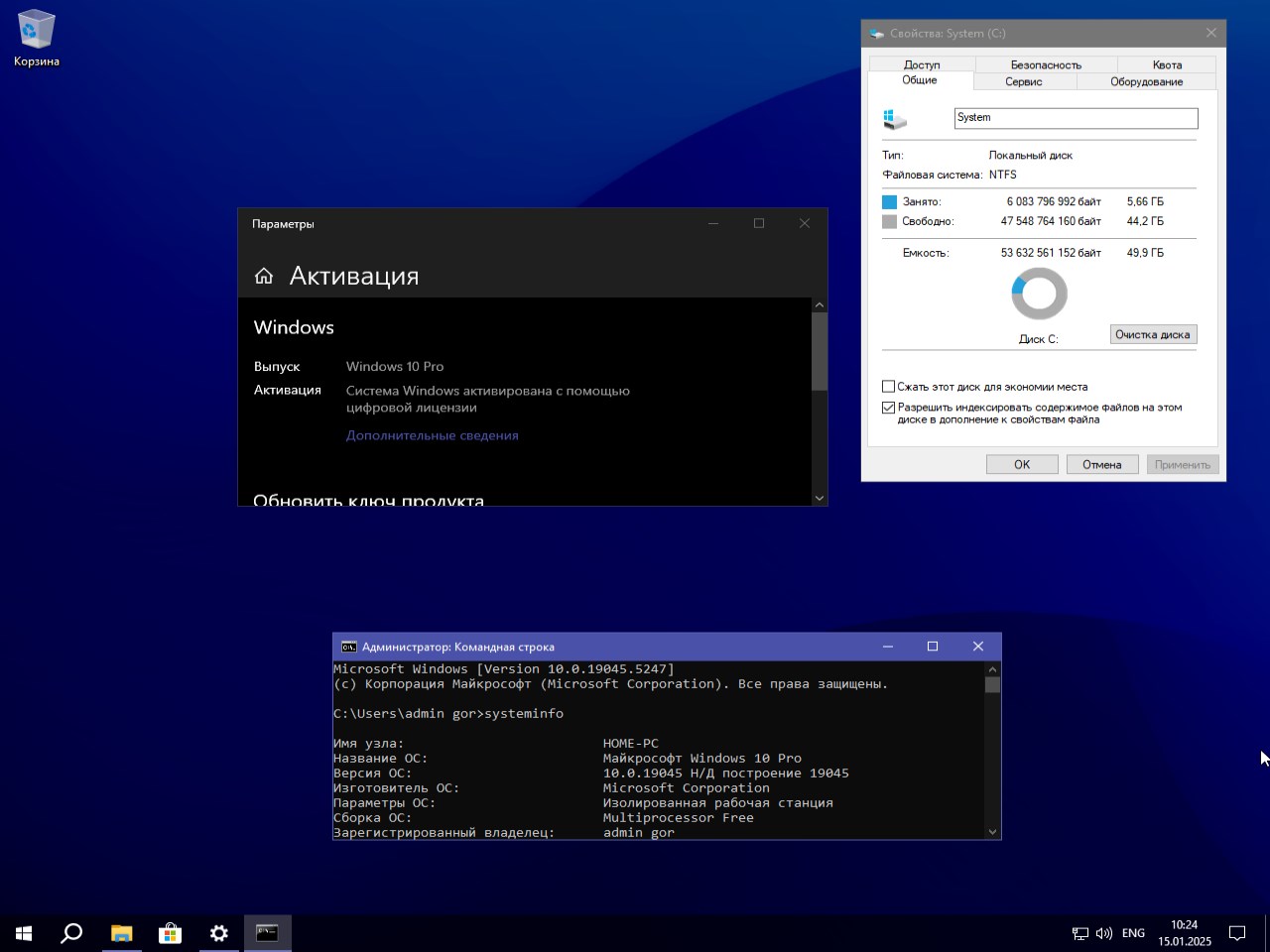
Task: Maximize the Command Prompt window
Action: tap(933, 647)
